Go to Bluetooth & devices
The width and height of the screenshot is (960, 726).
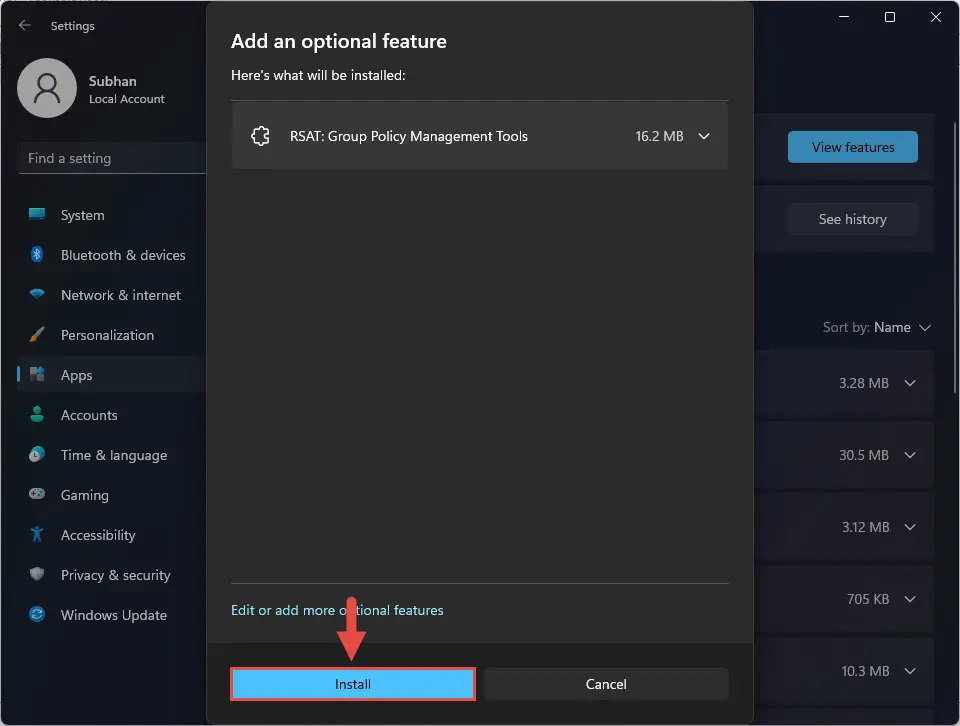pyautogui.click(x=123, y=255)
